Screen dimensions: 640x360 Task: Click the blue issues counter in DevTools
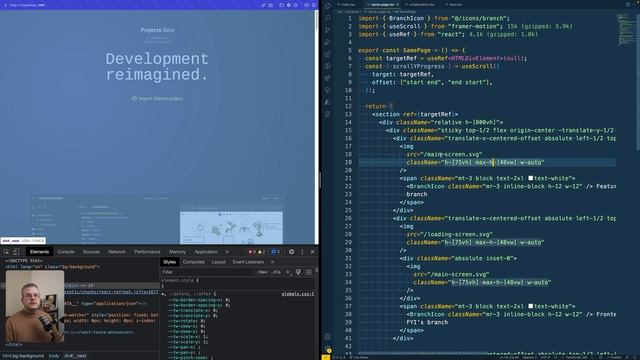pyautogui.click(x=276, y=252)
